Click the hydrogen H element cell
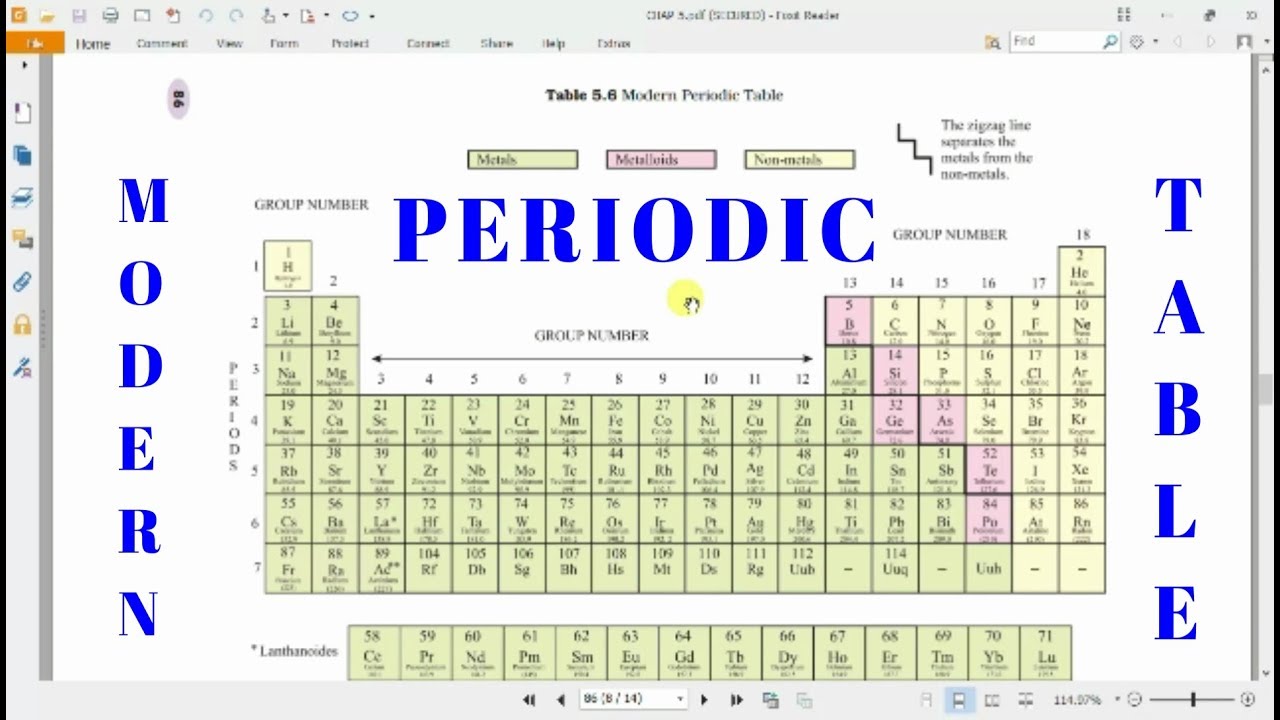 pos(288,266)
